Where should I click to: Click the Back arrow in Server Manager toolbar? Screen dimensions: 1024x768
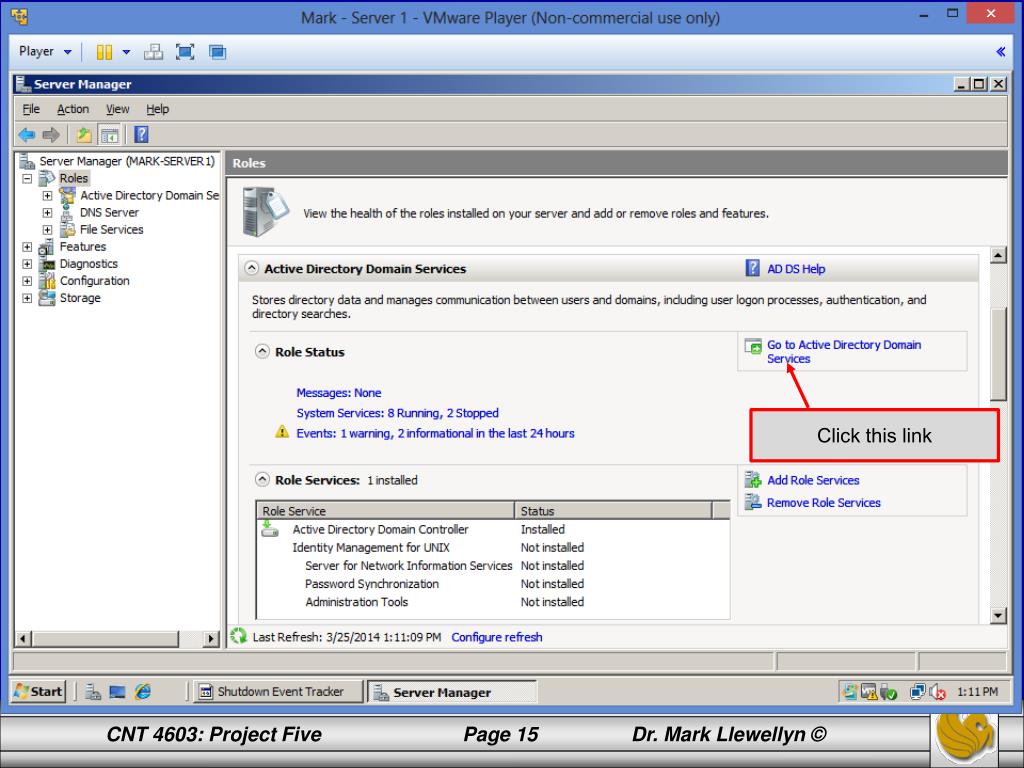pos(27,135)
